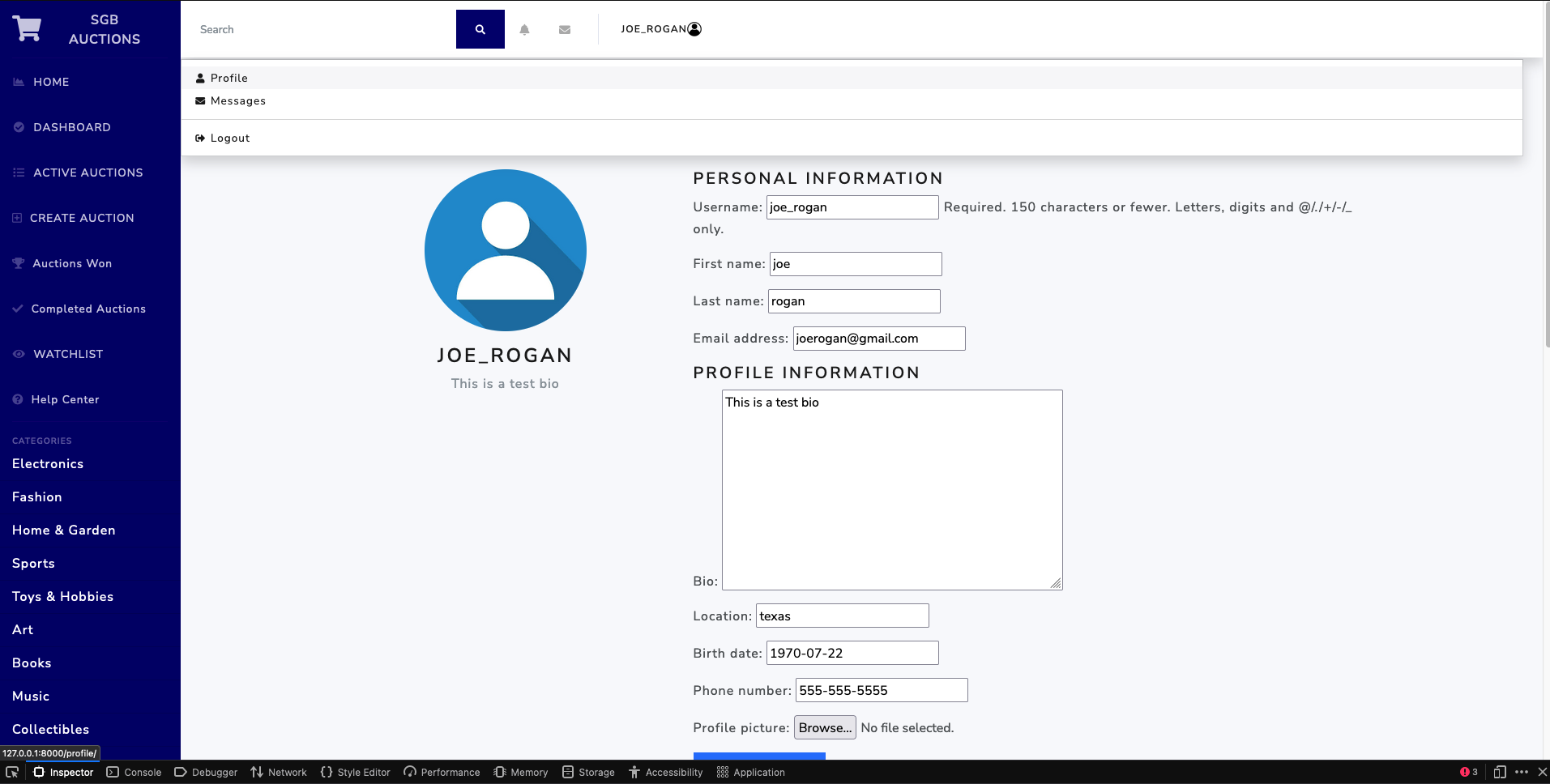The width and height of the screenshot is (1550, 784).
Task: Open the Style Editor devtools tab
Action: coord(356,772)
